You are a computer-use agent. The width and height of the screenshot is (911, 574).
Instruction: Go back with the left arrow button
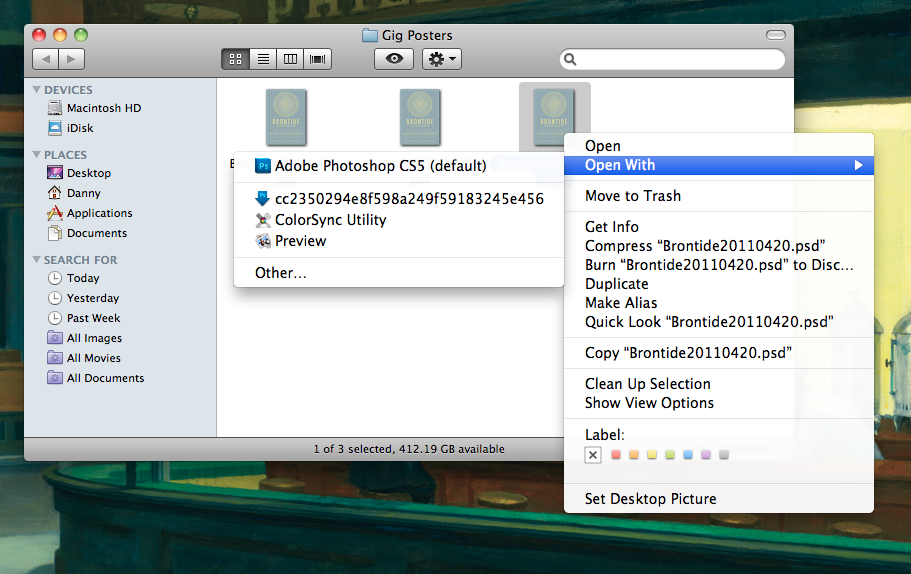click(45, 59)
